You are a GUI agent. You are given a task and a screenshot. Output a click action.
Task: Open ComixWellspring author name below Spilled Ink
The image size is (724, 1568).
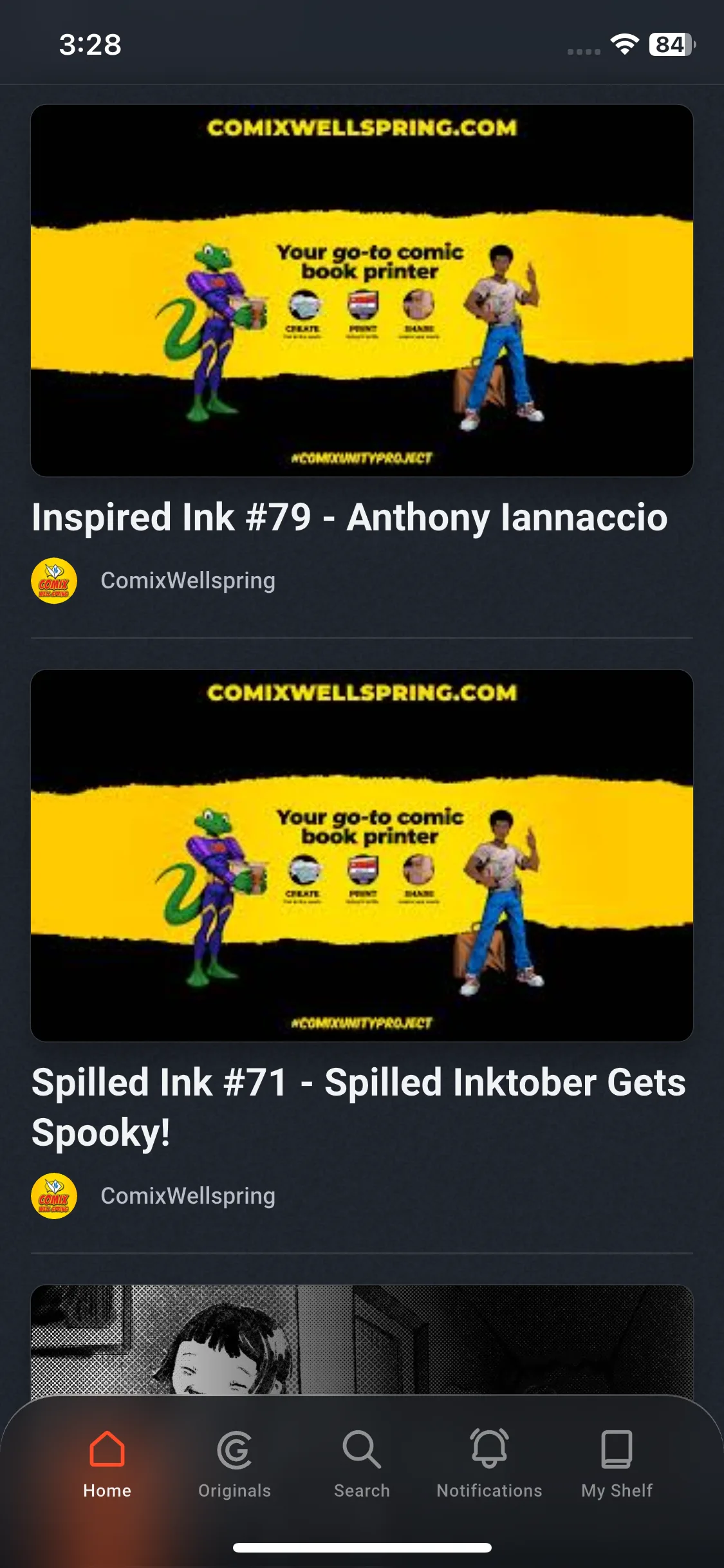coord(188,1196)
